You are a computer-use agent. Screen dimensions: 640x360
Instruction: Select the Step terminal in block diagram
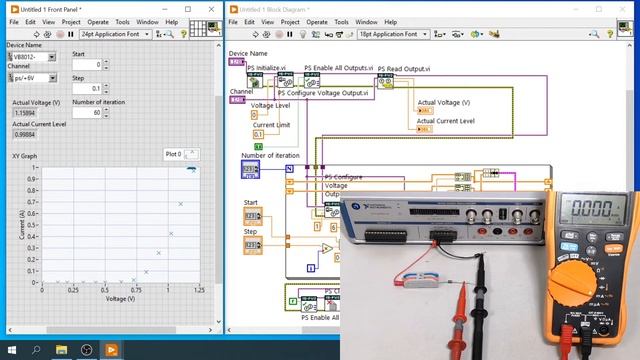(253, 245)
